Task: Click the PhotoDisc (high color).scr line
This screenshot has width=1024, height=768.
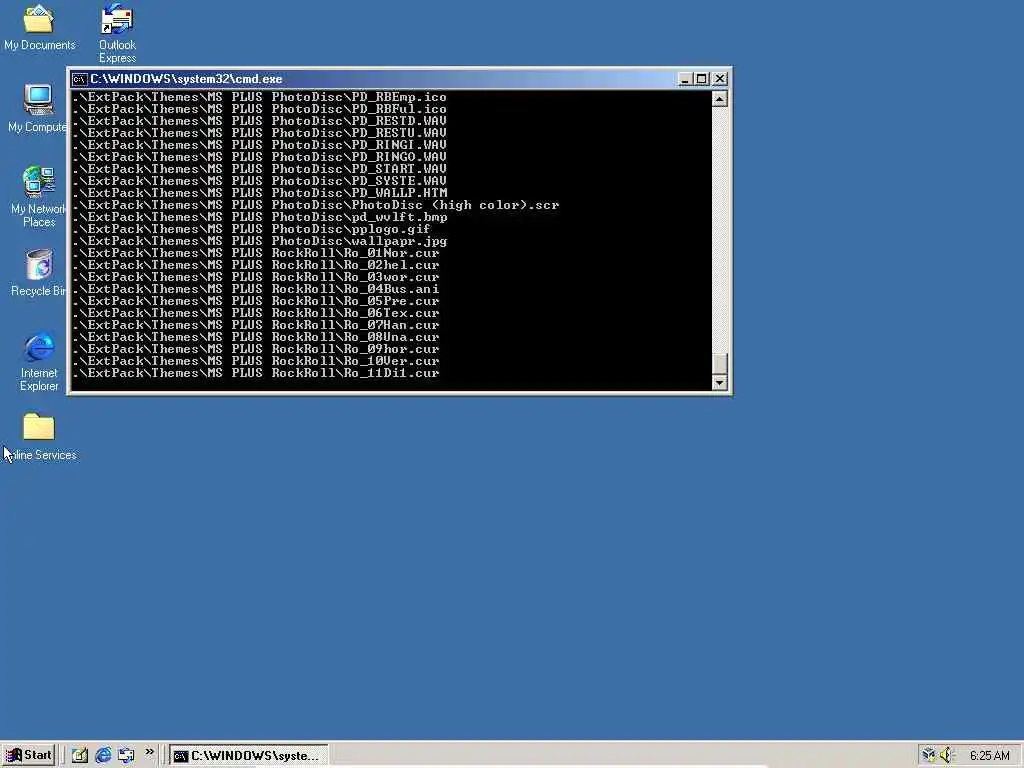Action: tap(316, 205)
